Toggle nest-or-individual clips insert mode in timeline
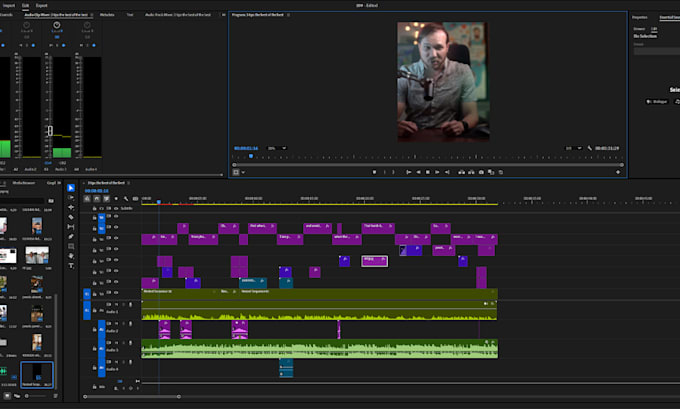This screenshot has height=409, width=680. [x=87, y=199]
